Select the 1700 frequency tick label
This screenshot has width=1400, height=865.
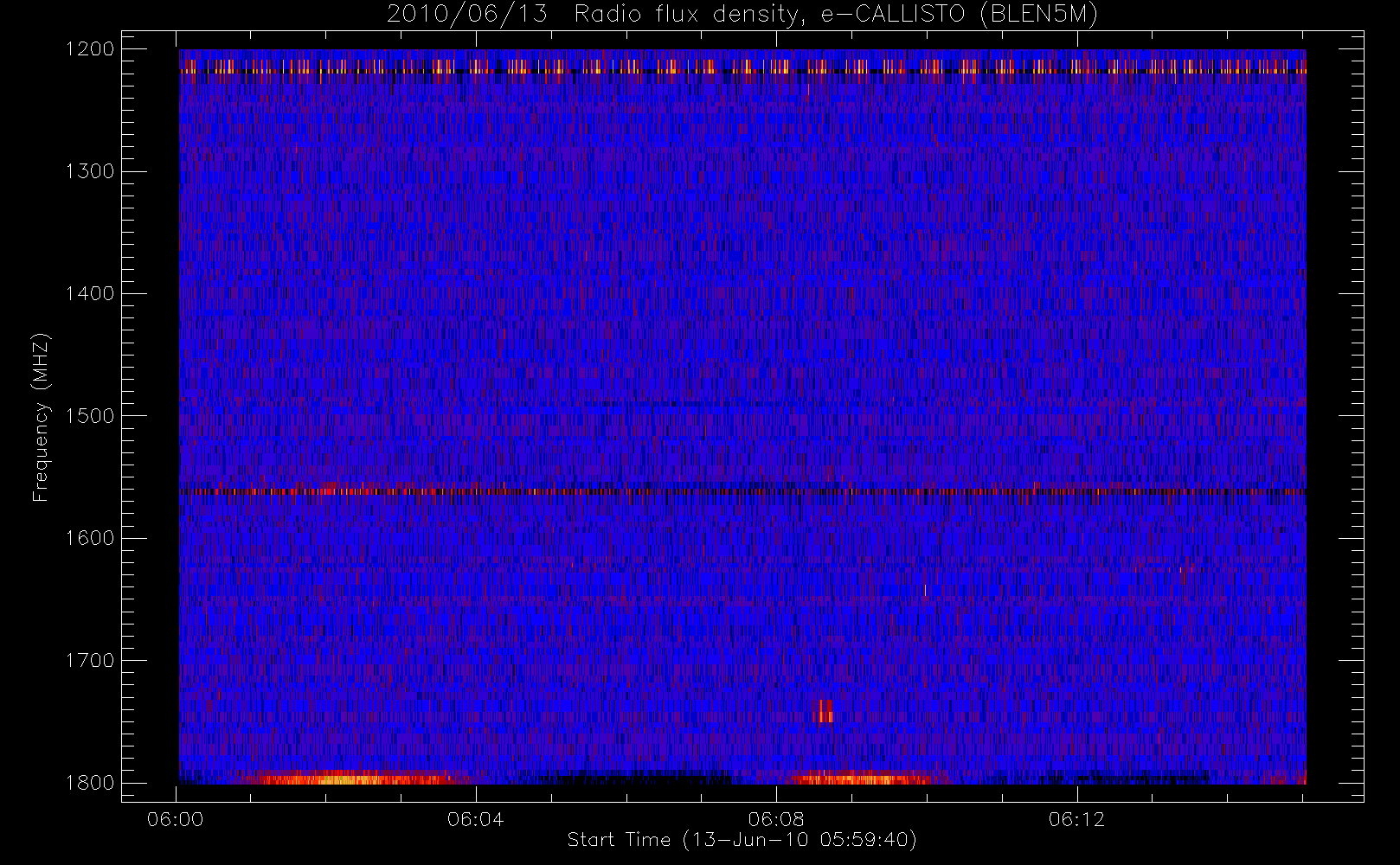pos(90,661)
